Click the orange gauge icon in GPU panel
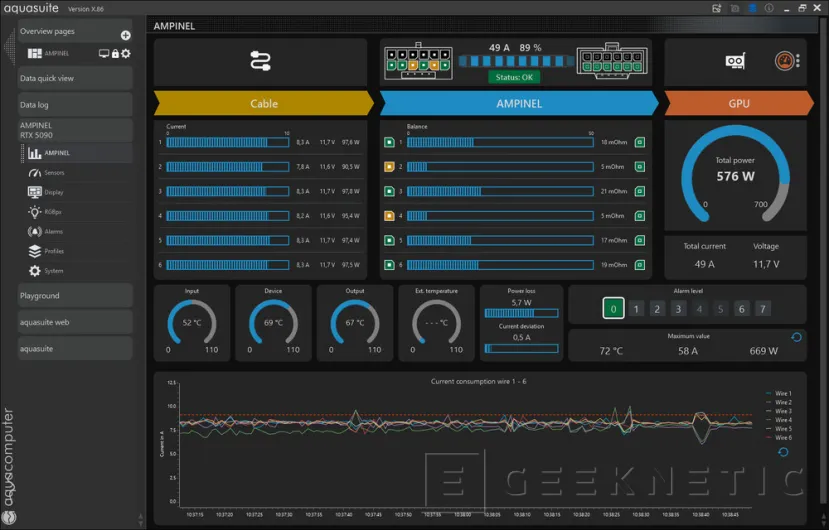The height and width of the screenshot is (530, 829). (x=787, y=62)
